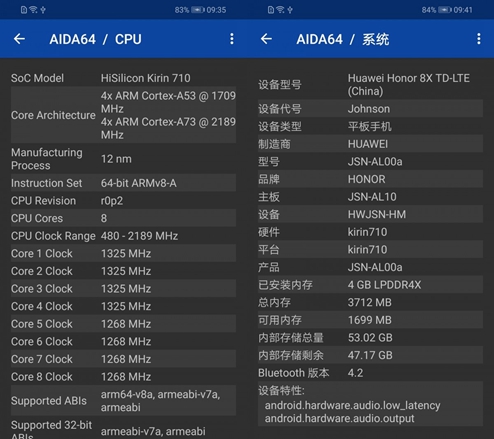494x439 pixels.
Task: Select the Core 7 Clock row
Action: 123,359
